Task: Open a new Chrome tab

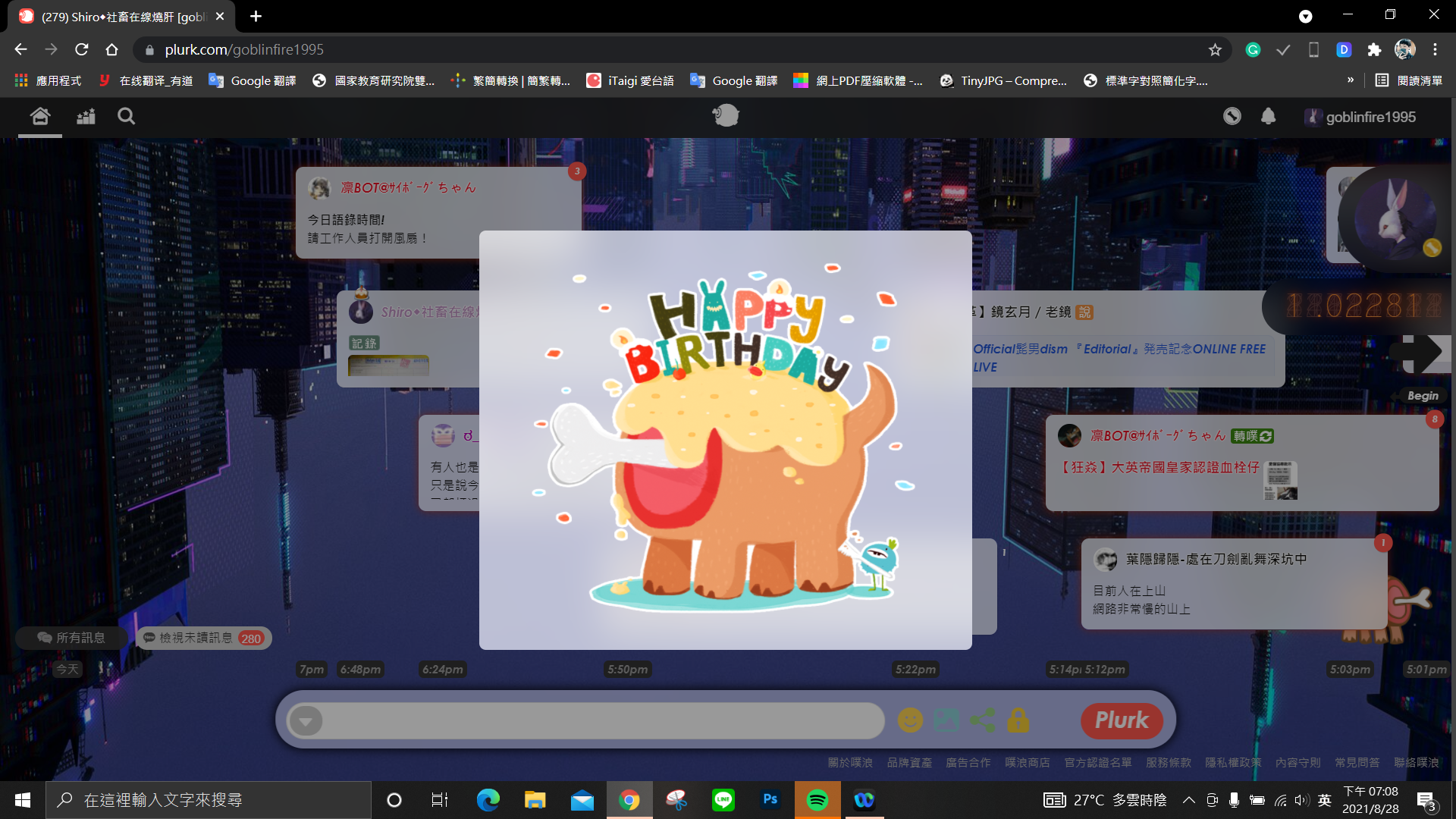Action: (256, 16)
